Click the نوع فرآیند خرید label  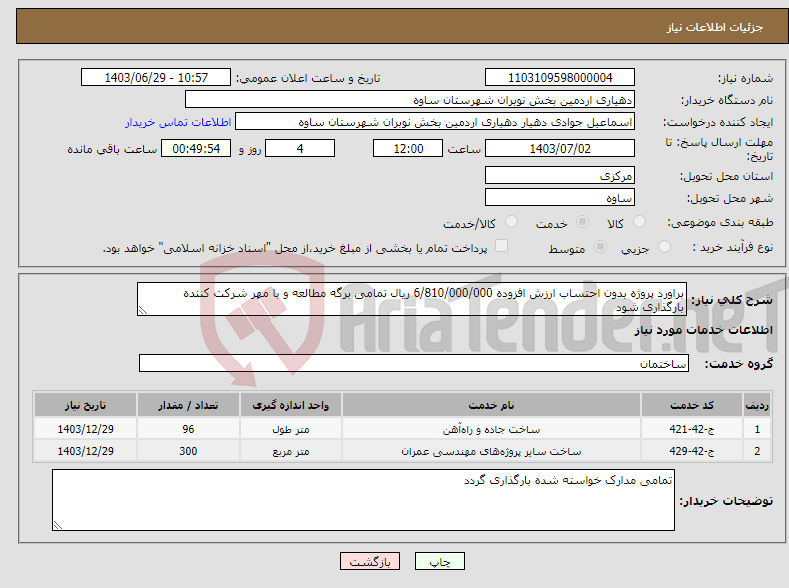(733, 247)
